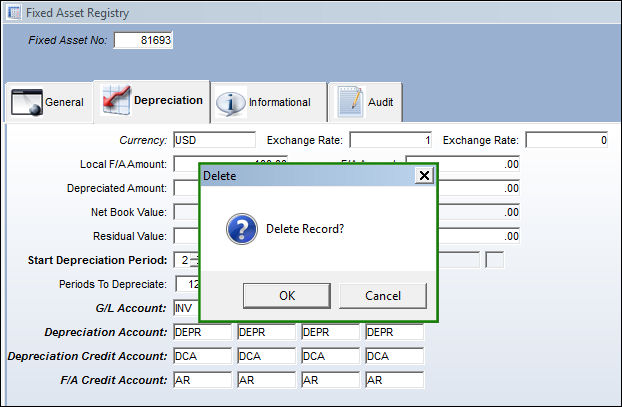The height and width of the screenshot is (407, 622).
Task: Click the fourth Depreciation Credit Account DCA field
Action: 395,356
